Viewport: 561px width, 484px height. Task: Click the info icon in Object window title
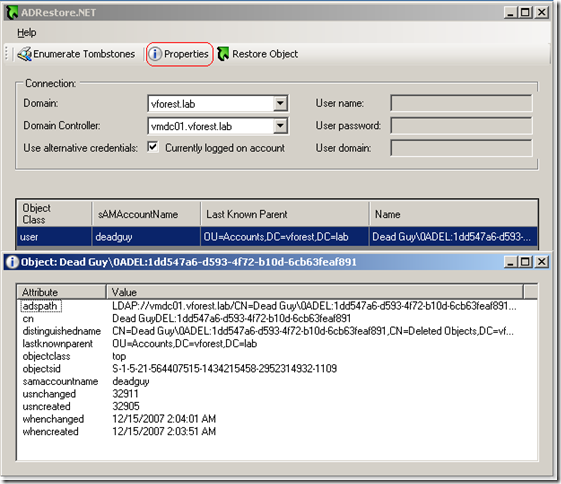[12, 262]
